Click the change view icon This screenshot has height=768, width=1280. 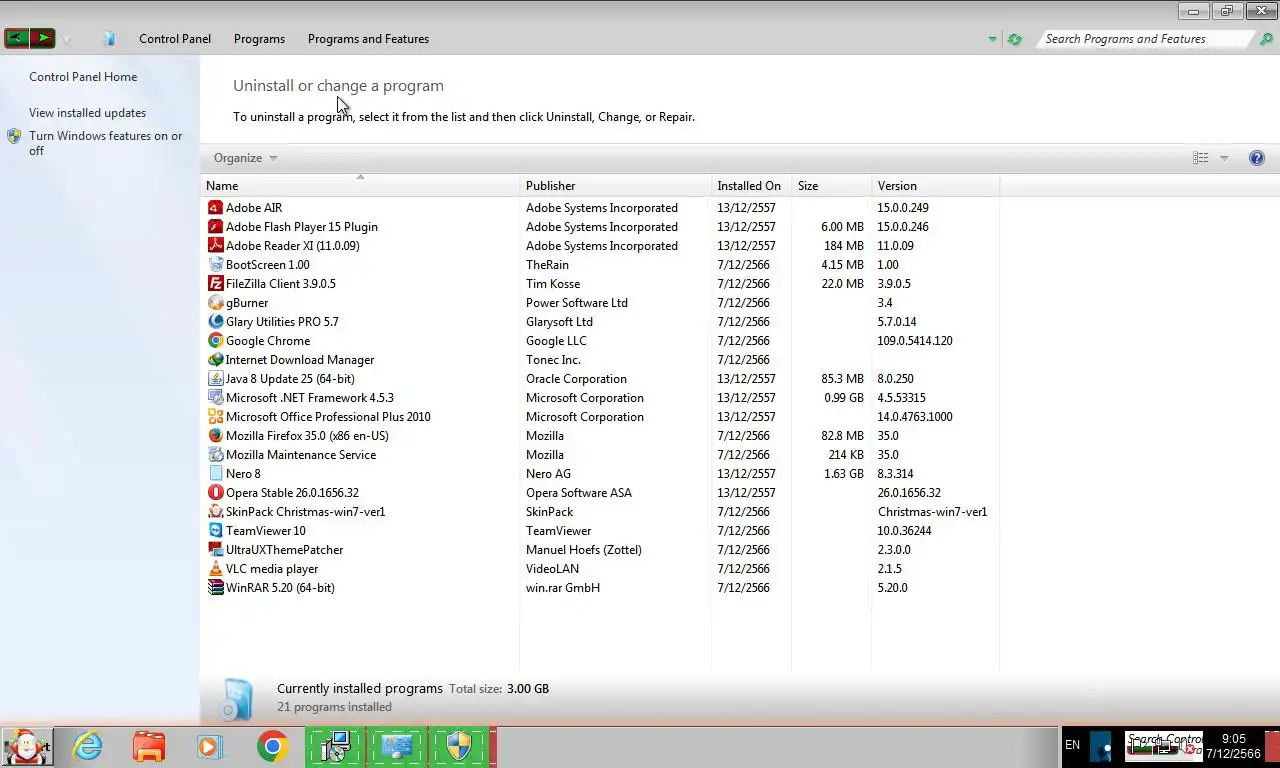click(1200, 158)
